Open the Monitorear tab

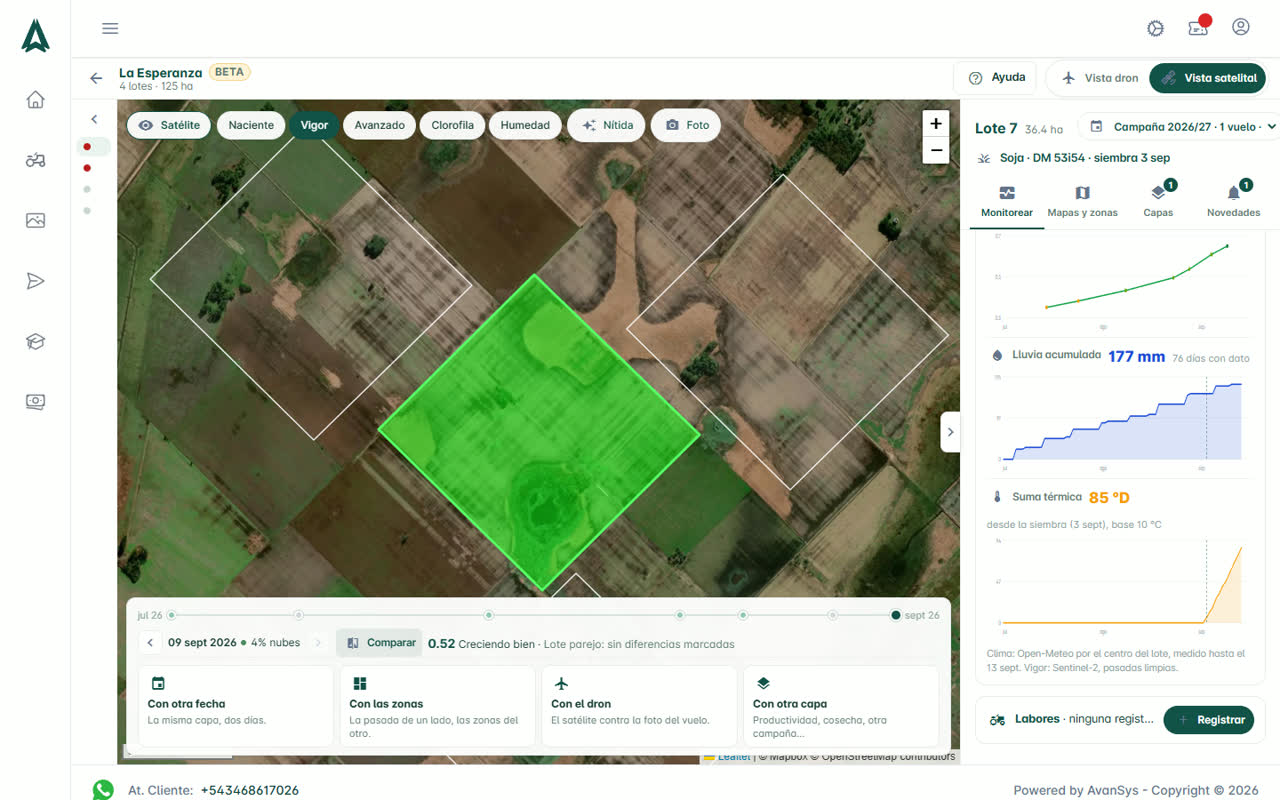(x=1007, y=201)
